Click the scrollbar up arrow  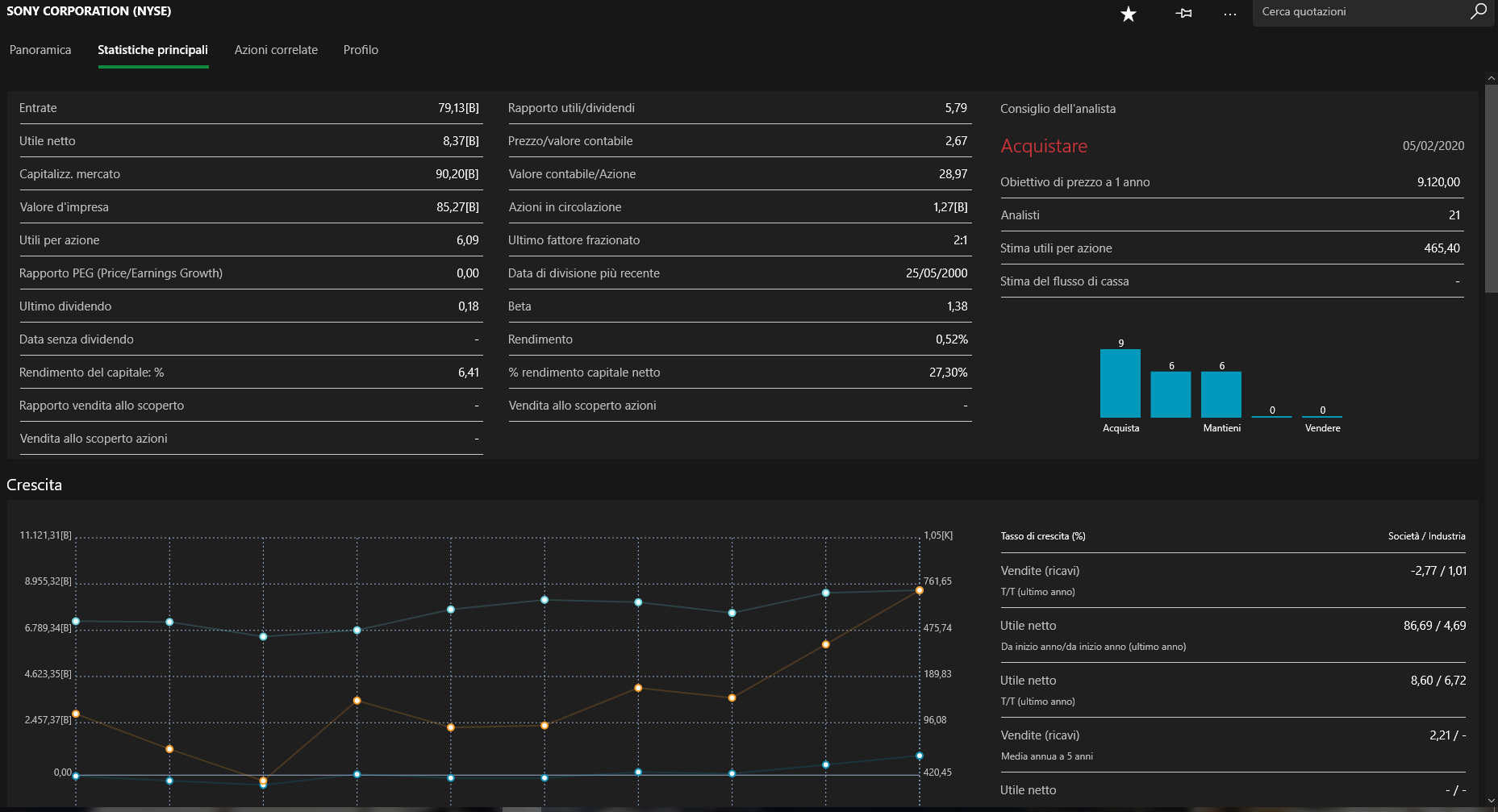1491,78
